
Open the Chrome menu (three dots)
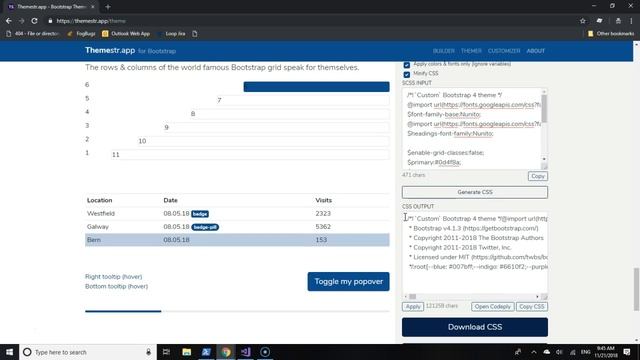[x=631, y=21]
